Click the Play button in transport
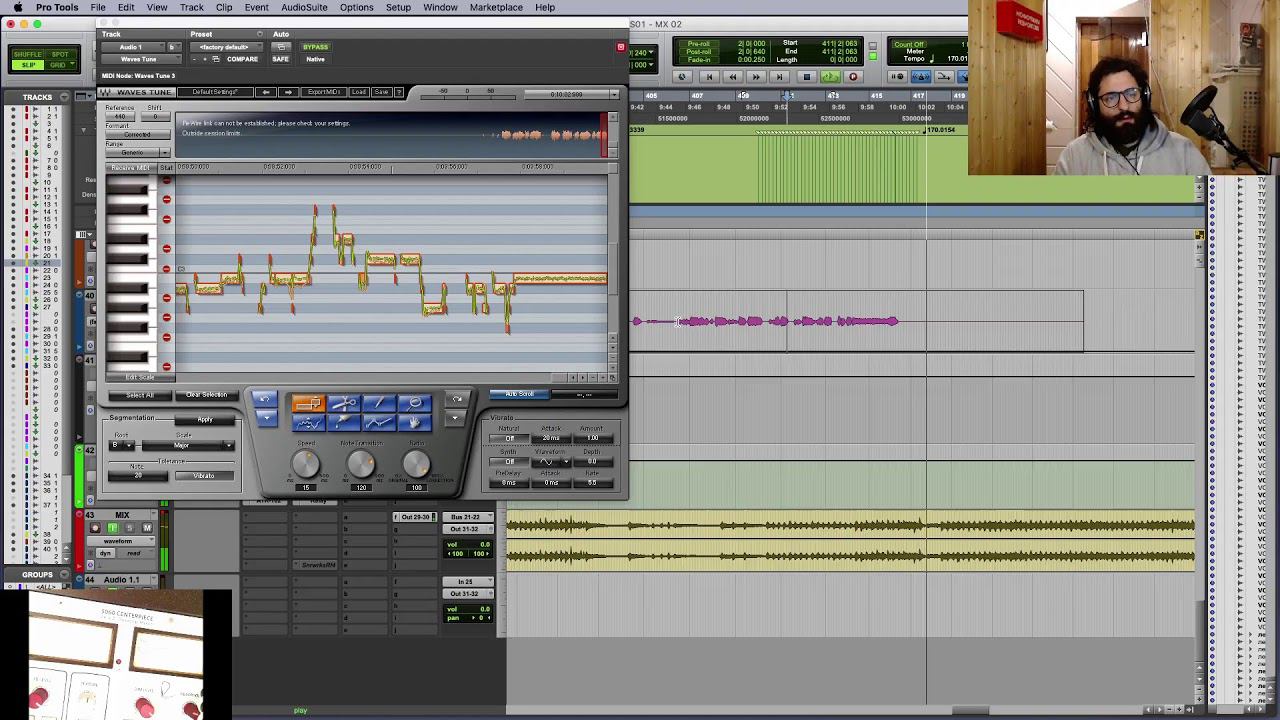The height and width of the screenshot is (720, 1280). tap(830, 77)
